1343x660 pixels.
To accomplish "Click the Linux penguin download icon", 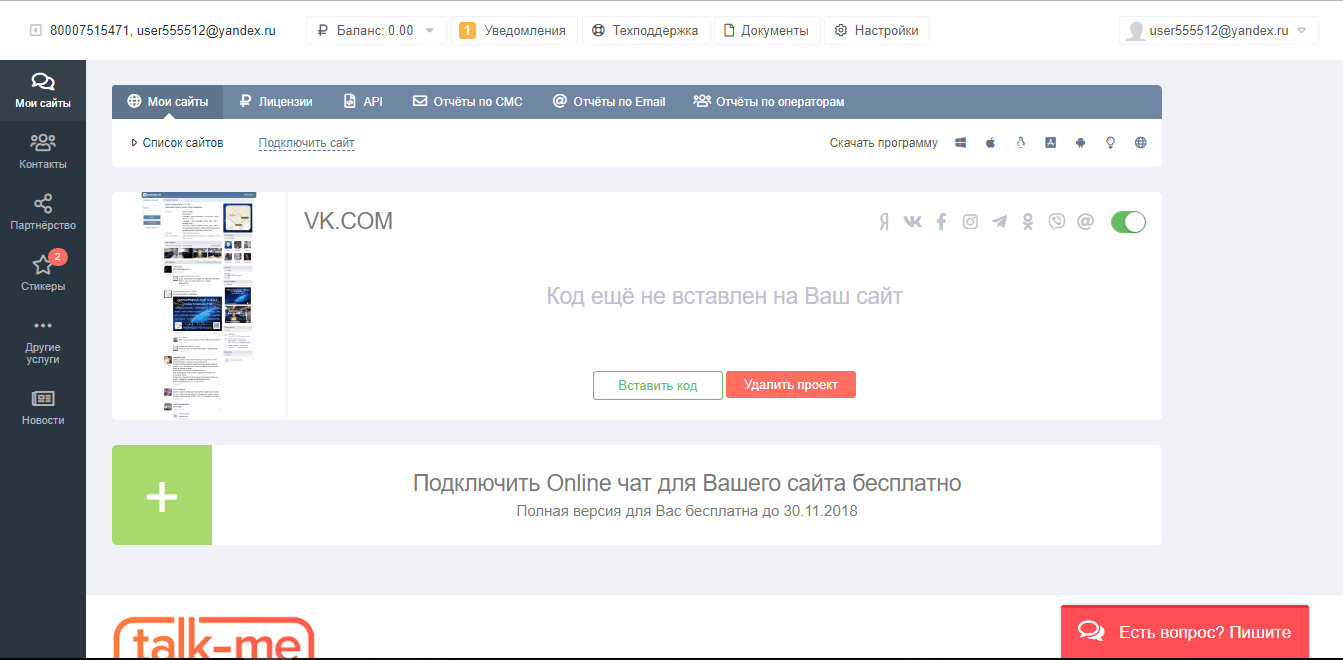I will pos(1020,143).
